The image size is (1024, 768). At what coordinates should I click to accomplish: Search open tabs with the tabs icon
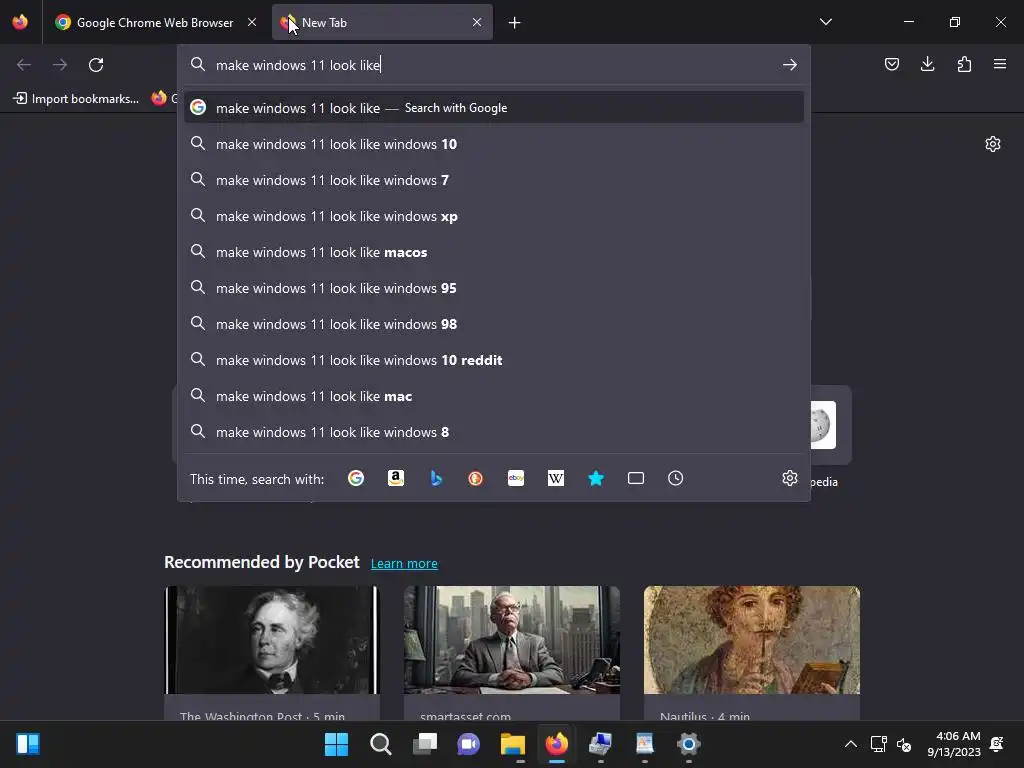point(636,479)
